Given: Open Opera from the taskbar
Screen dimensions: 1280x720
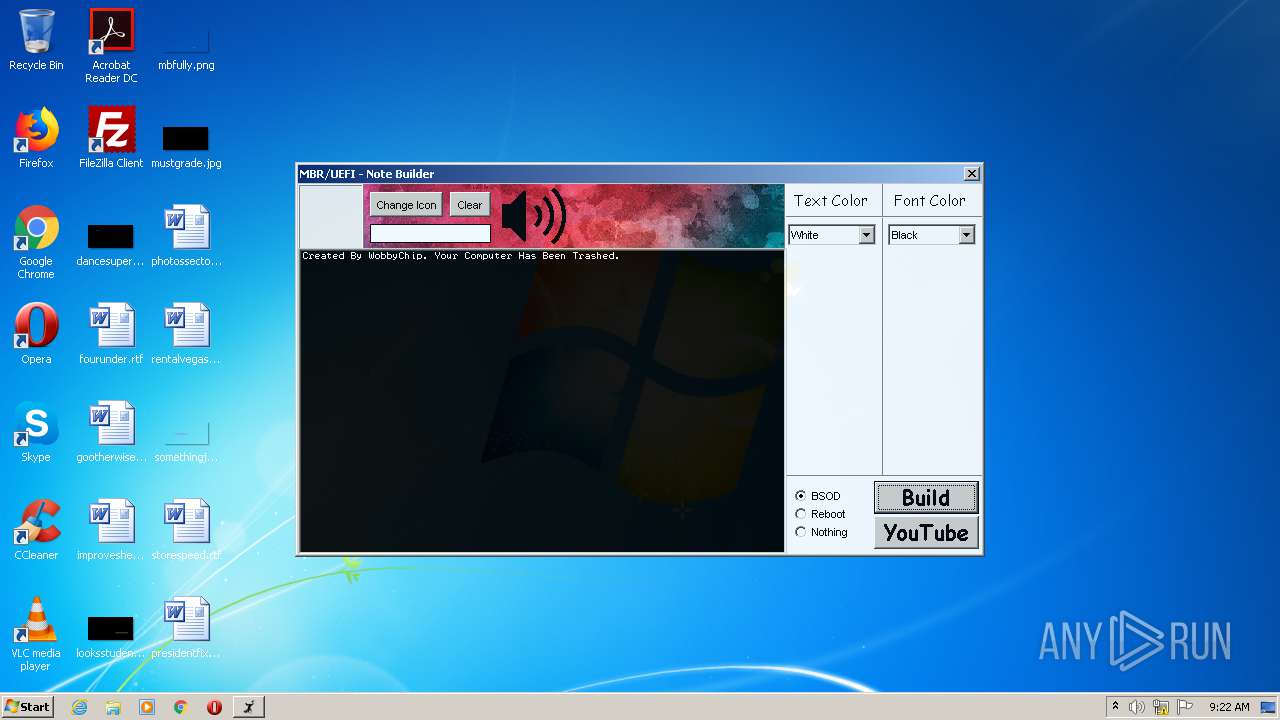Looking at the screenshot, I should pyautogui.click(x=214, y=707).
